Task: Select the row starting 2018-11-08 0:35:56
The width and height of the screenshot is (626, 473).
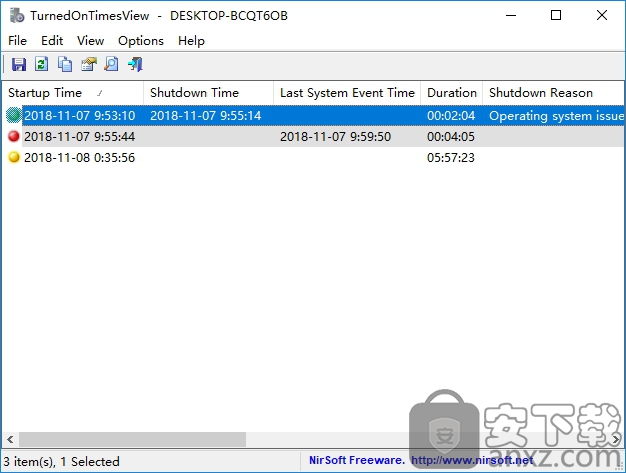Action: click(x=313, y=157)
